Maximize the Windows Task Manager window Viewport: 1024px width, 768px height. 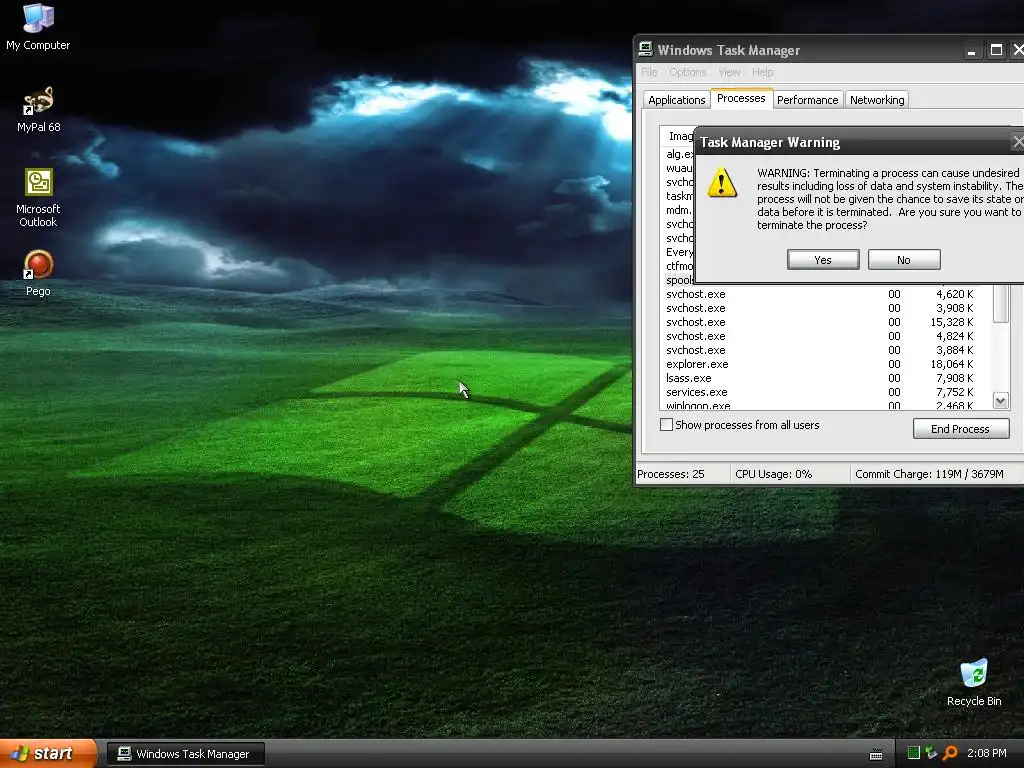click(996, 50)
